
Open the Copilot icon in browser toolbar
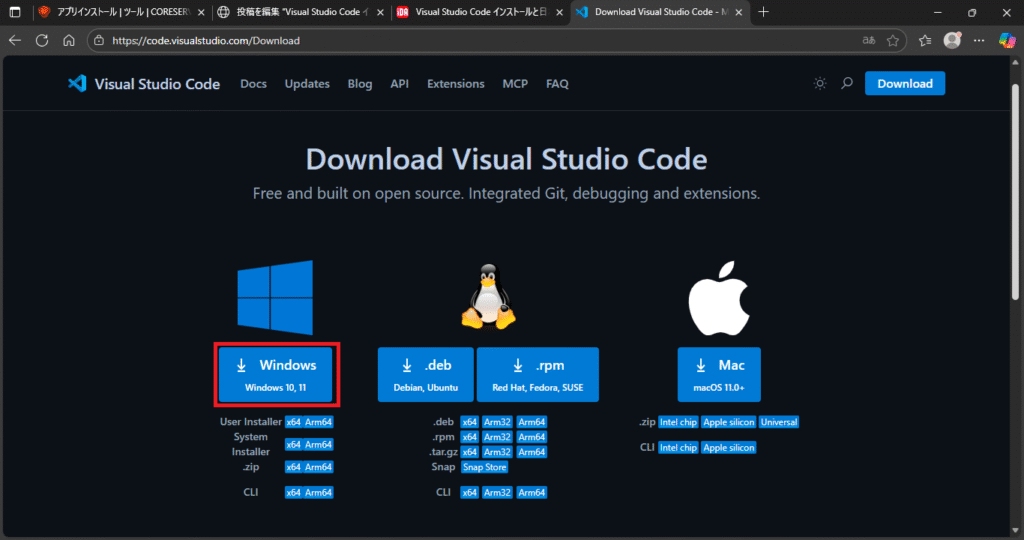tap(1008, 41)
